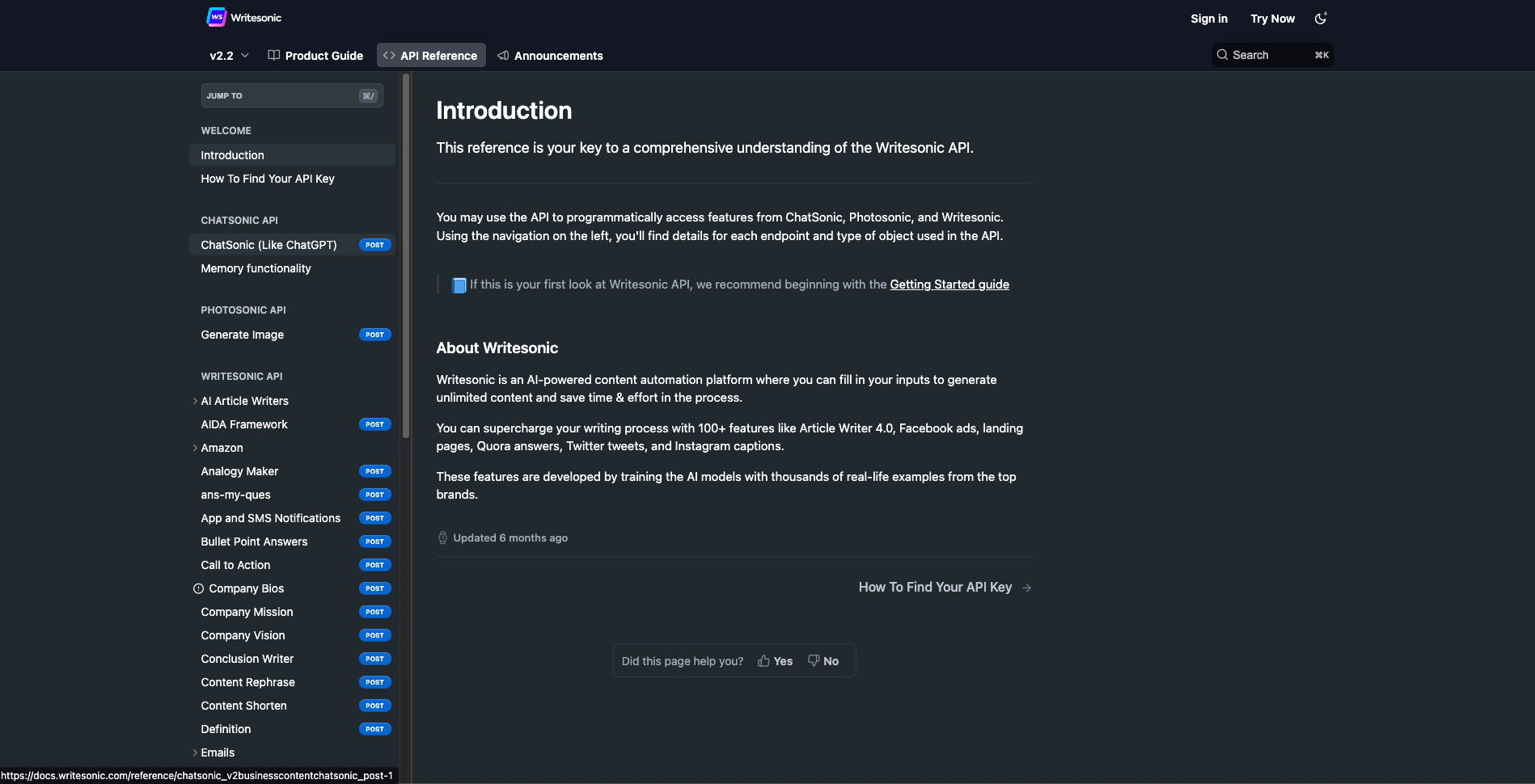The width and height of the screenshot is (1535, 784).
Task: Expand the Emails sidebar group
Action: 195,752
